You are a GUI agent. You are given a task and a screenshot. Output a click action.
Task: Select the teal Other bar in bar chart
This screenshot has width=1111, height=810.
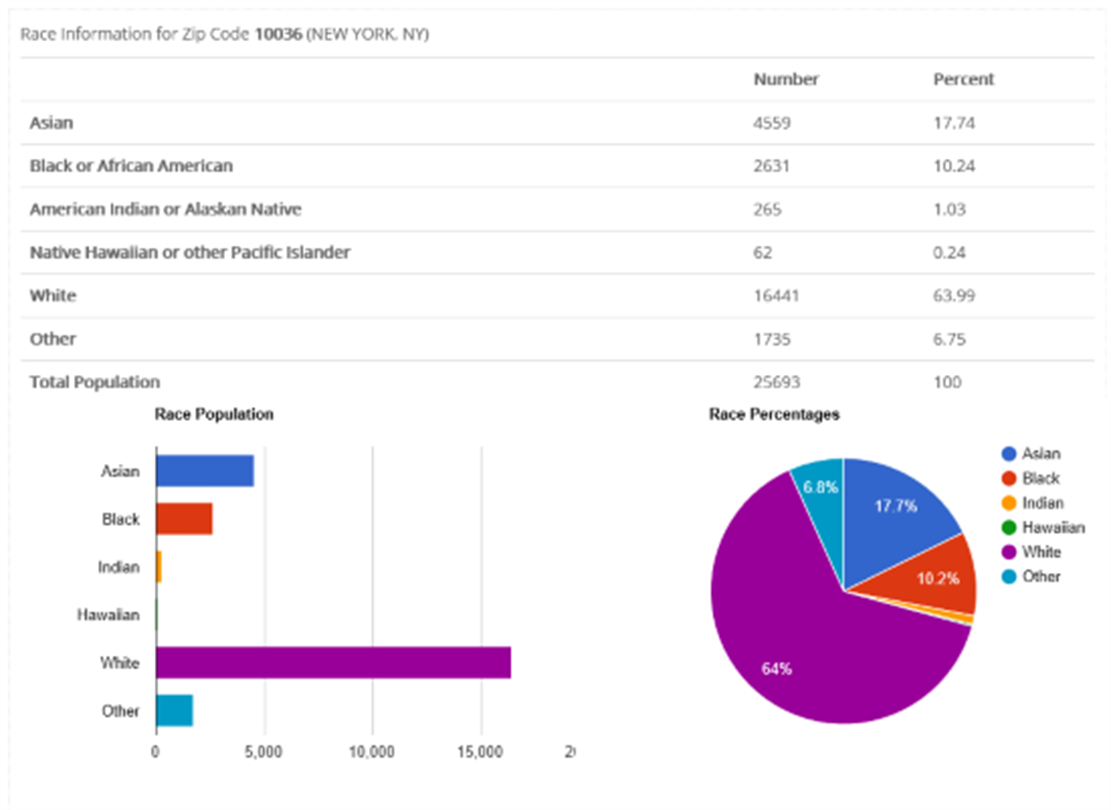click(174, 711)
